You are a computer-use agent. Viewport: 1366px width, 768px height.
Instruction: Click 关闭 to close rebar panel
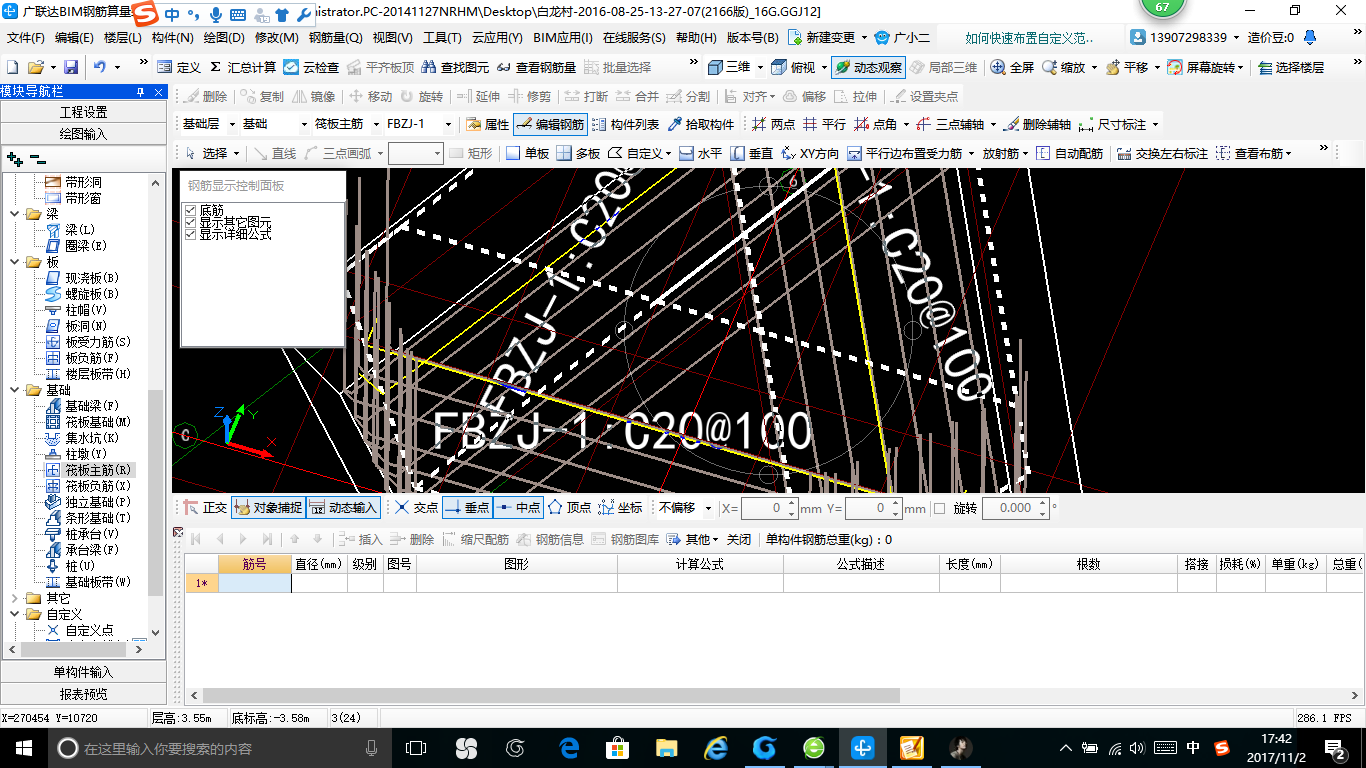pos(738,539)
